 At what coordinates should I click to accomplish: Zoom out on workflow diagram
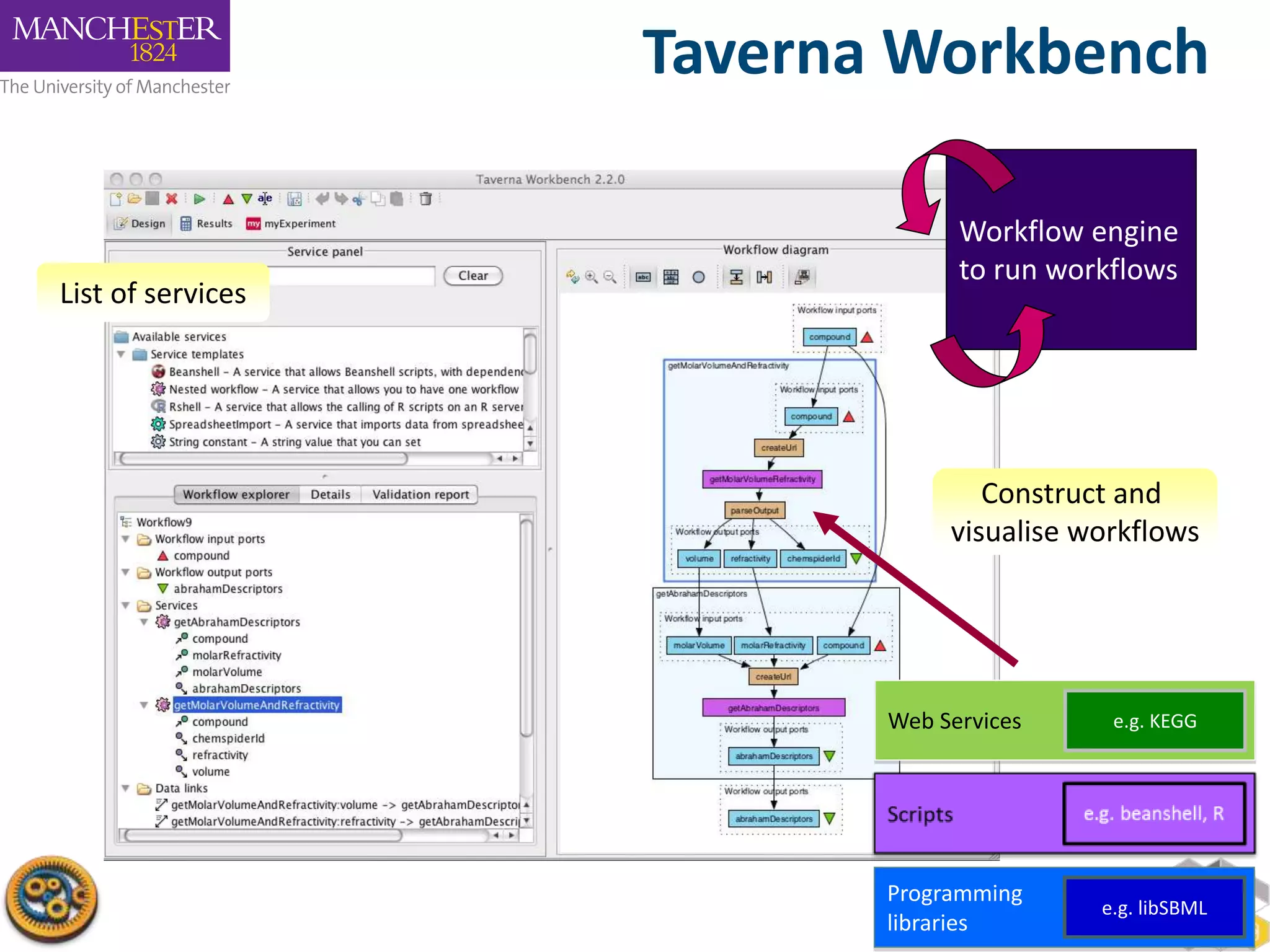click(x=610, y=277)
